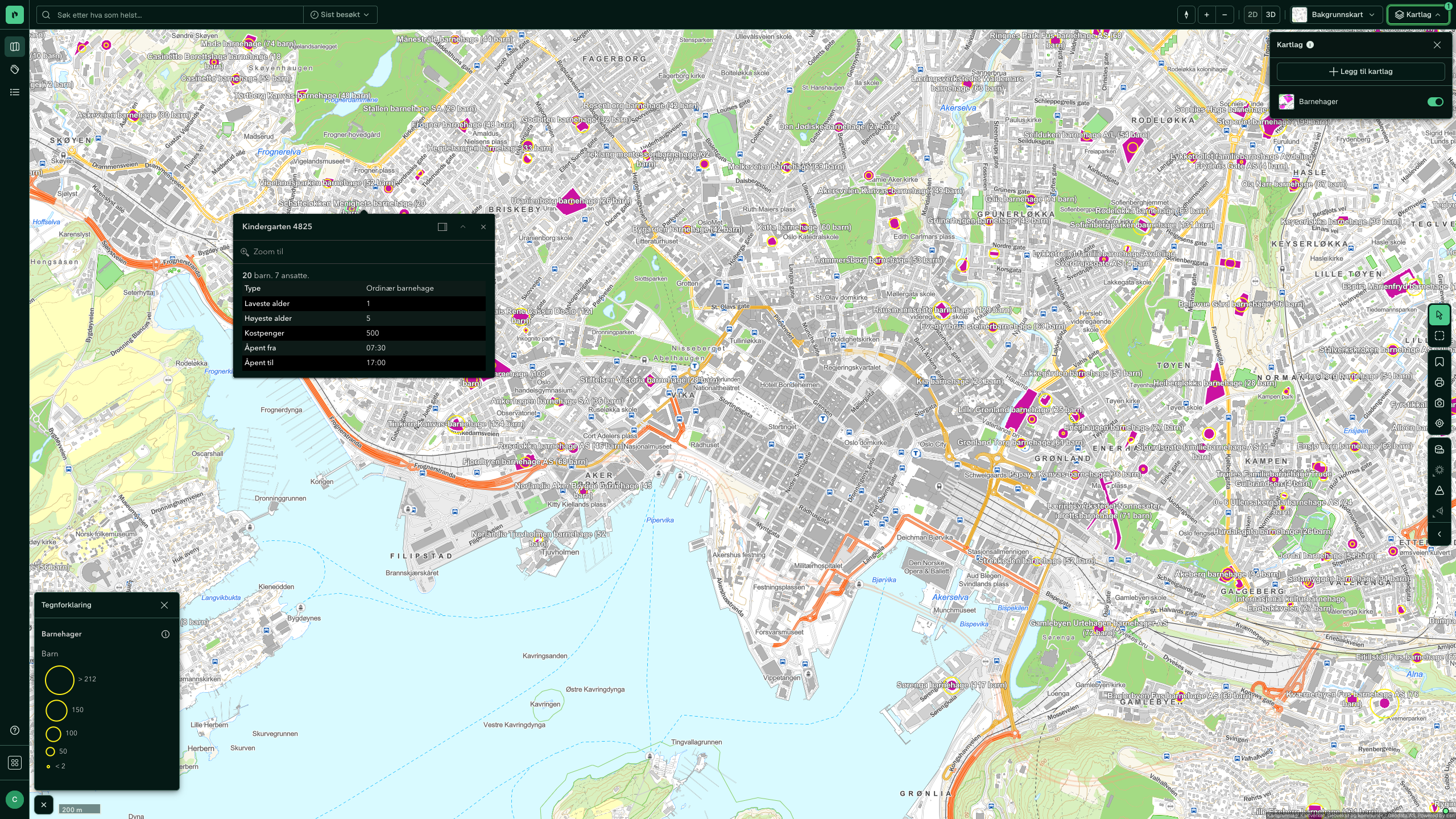The height and width of the screenshot is (819, 1456).
Task: Close the Kindergarten 4825 popup
Action: pos(483,227)
